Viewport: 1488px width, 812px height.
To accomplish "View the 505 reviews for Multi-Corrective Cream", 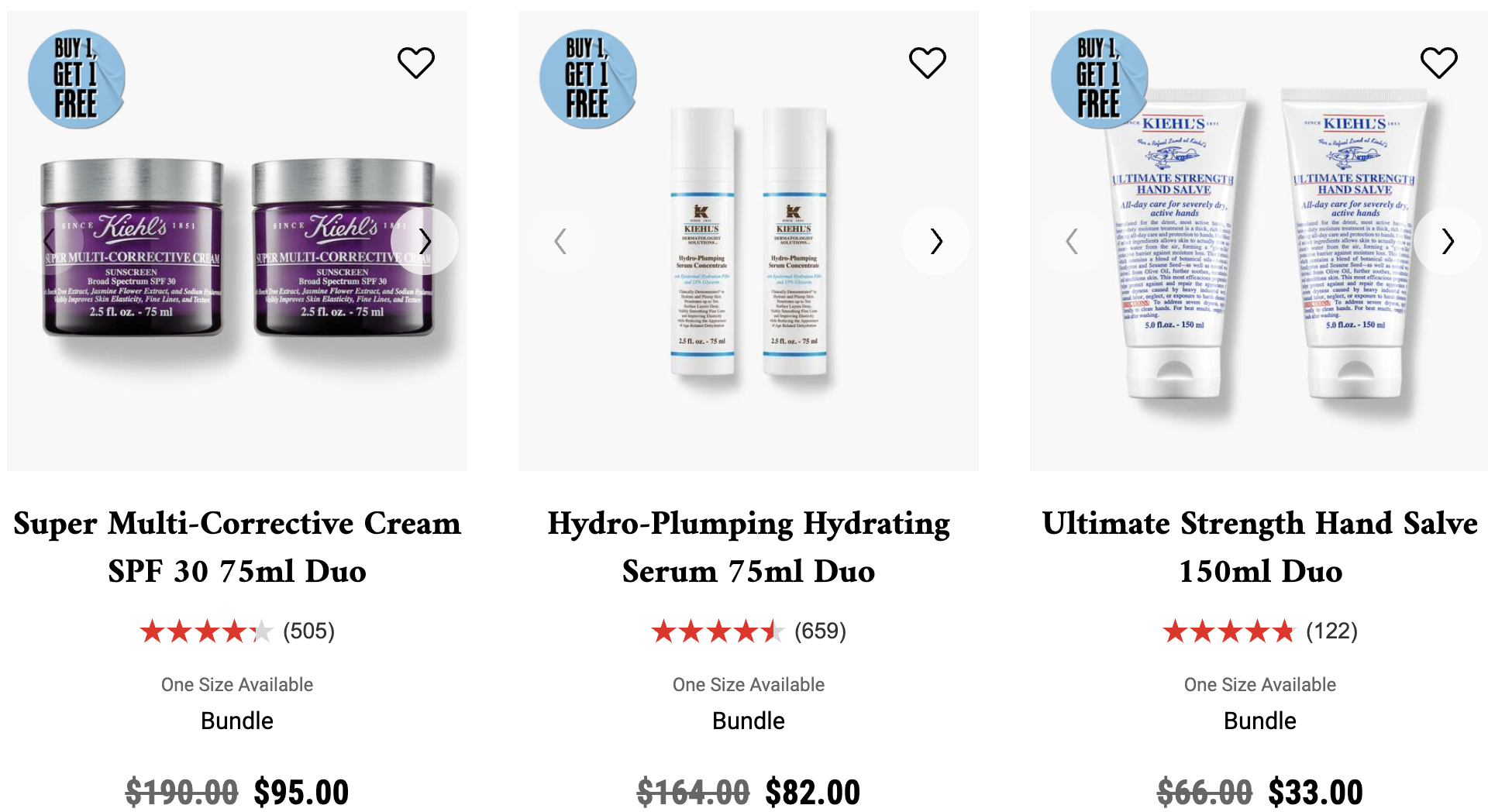I will pyautogui.click(x=237, y=631).
